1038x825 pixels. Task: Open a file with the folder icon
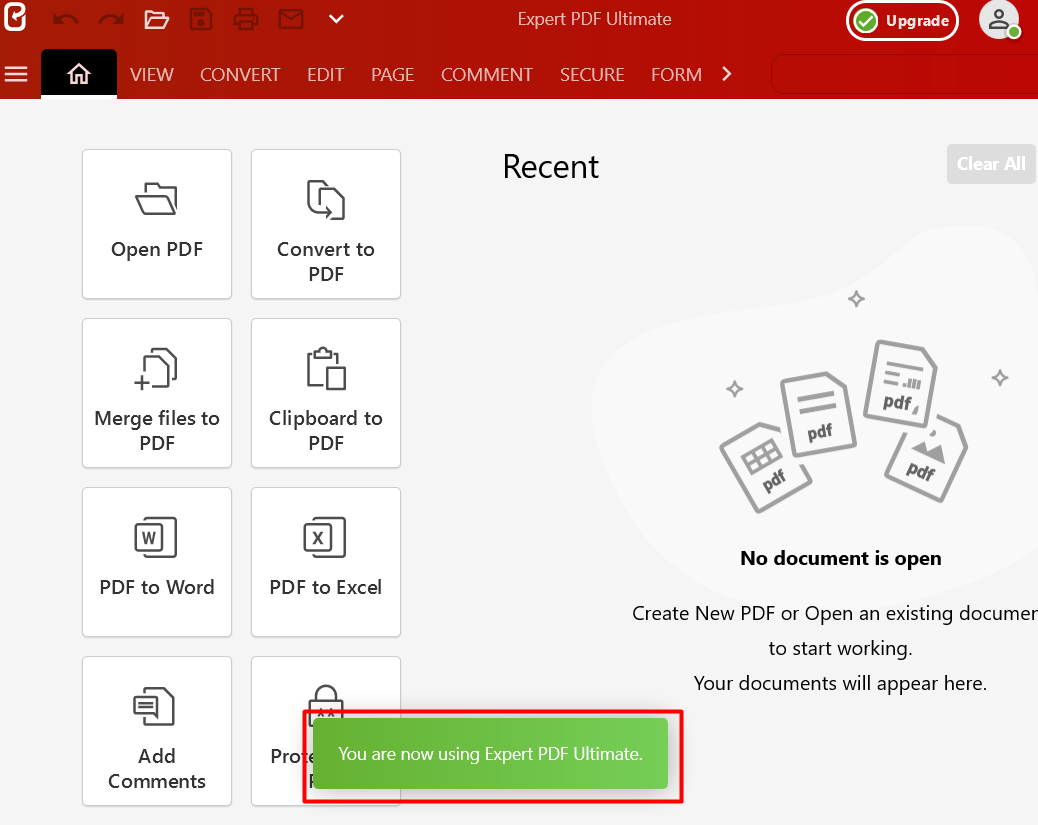coord(156,19)
